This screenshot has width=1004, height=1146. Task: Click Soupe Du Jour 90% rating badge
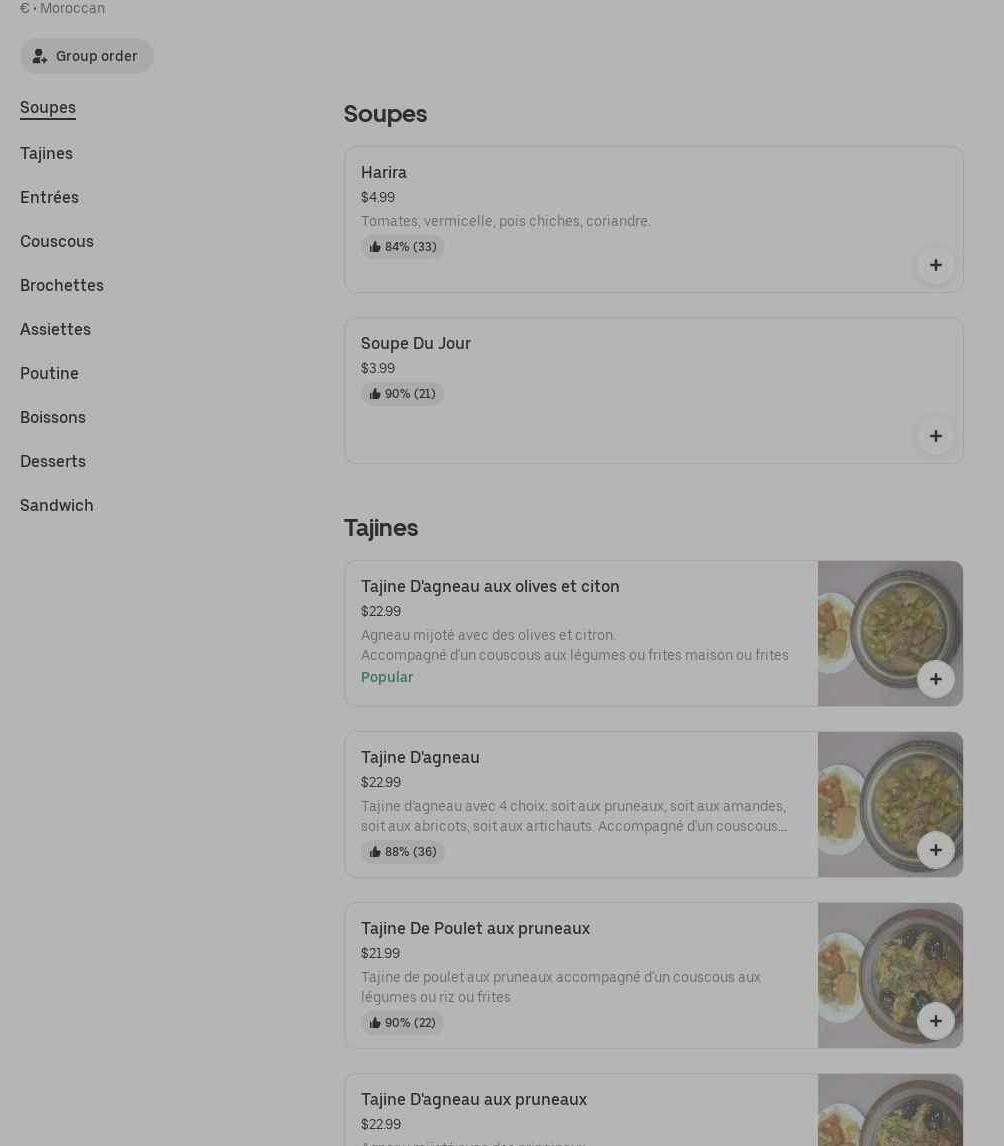(x=403, y=394)
